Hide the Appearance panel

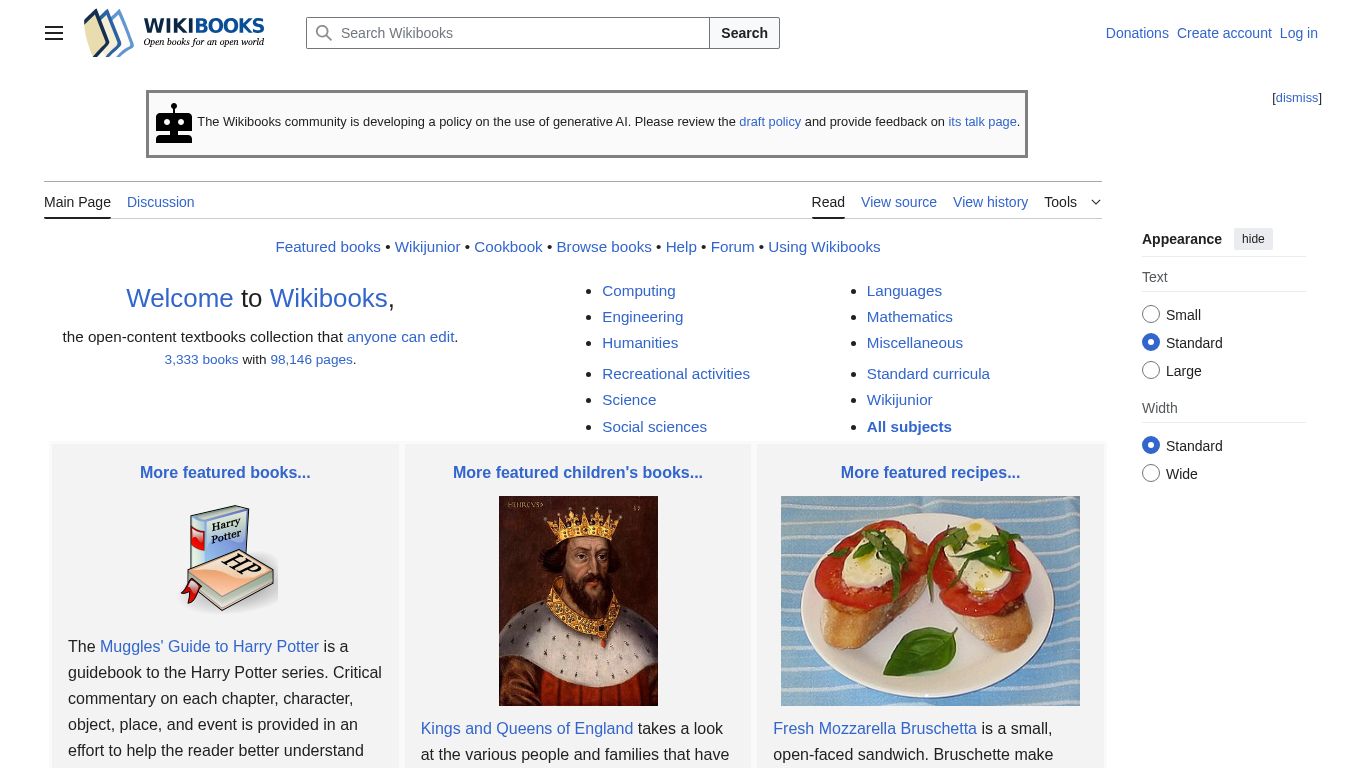(x=1253, y=239)
